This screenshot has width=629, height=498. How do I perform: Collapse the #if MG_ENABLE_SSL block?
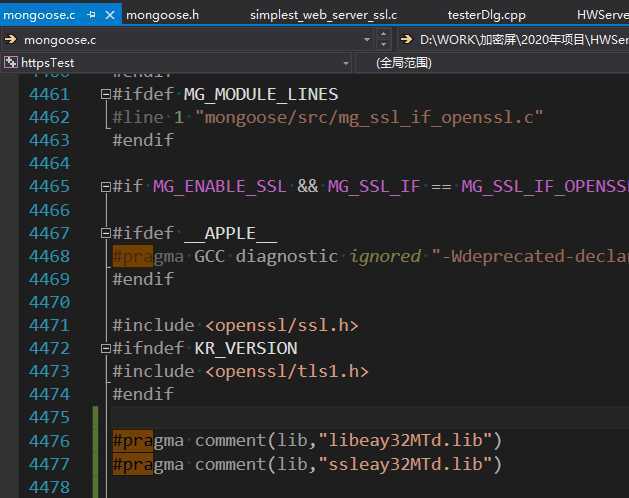click(x=105, y=187)
